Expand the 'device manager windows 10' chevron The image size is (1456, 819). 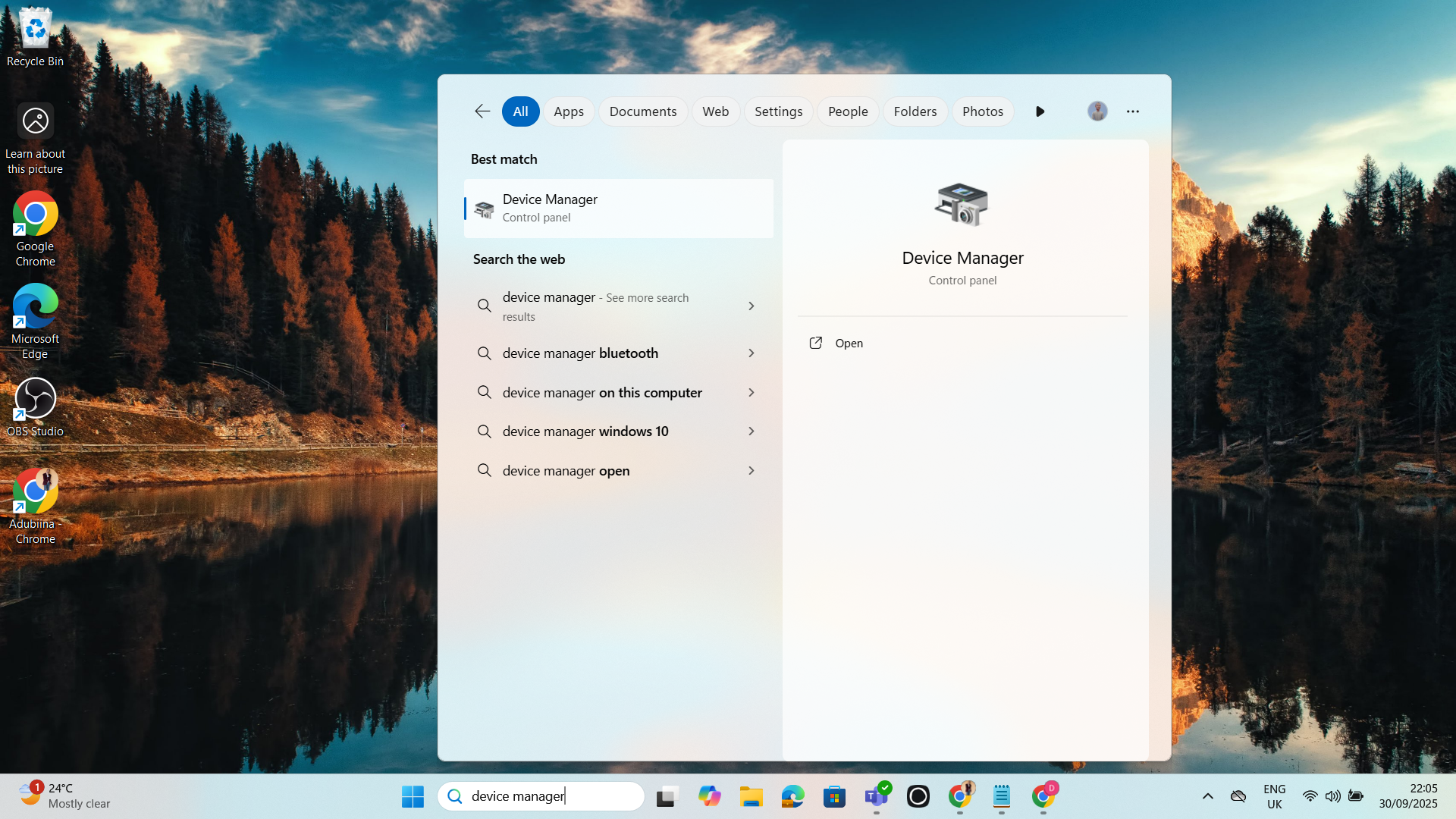751,431
